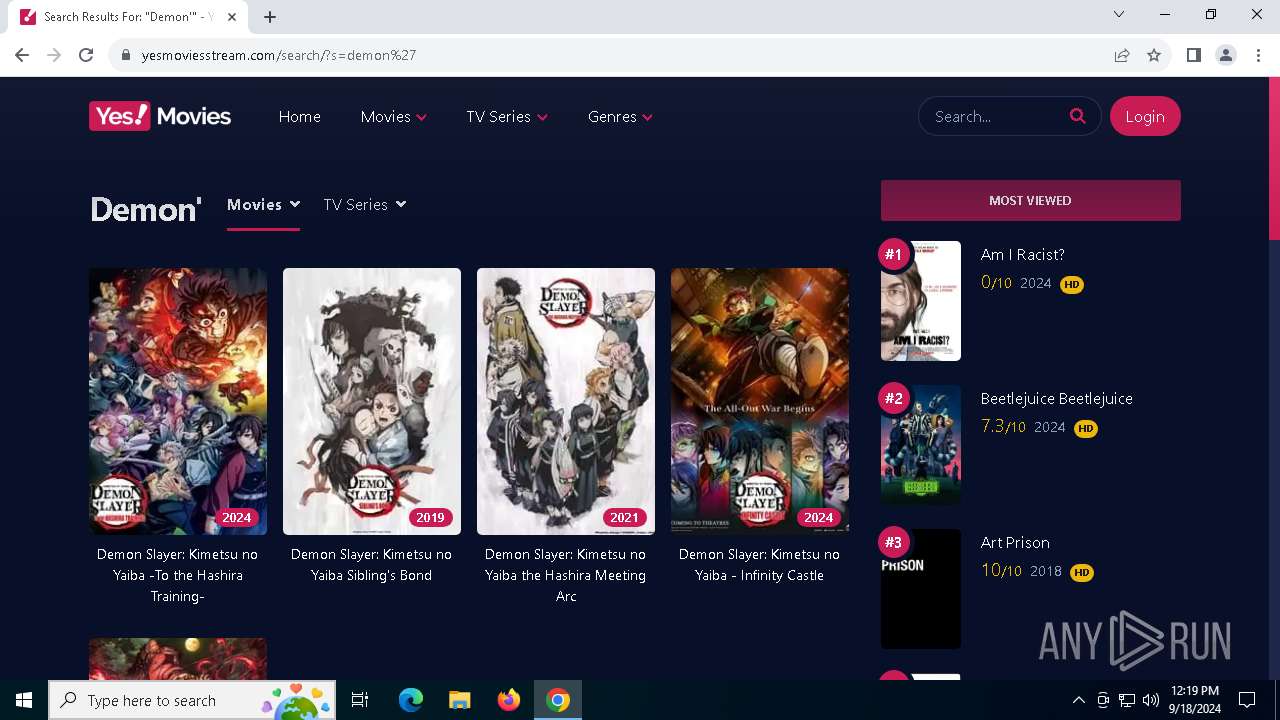The image size is (1280, 720).
Task: Launch Firefox from taskbar
Action: pos(508,700)
